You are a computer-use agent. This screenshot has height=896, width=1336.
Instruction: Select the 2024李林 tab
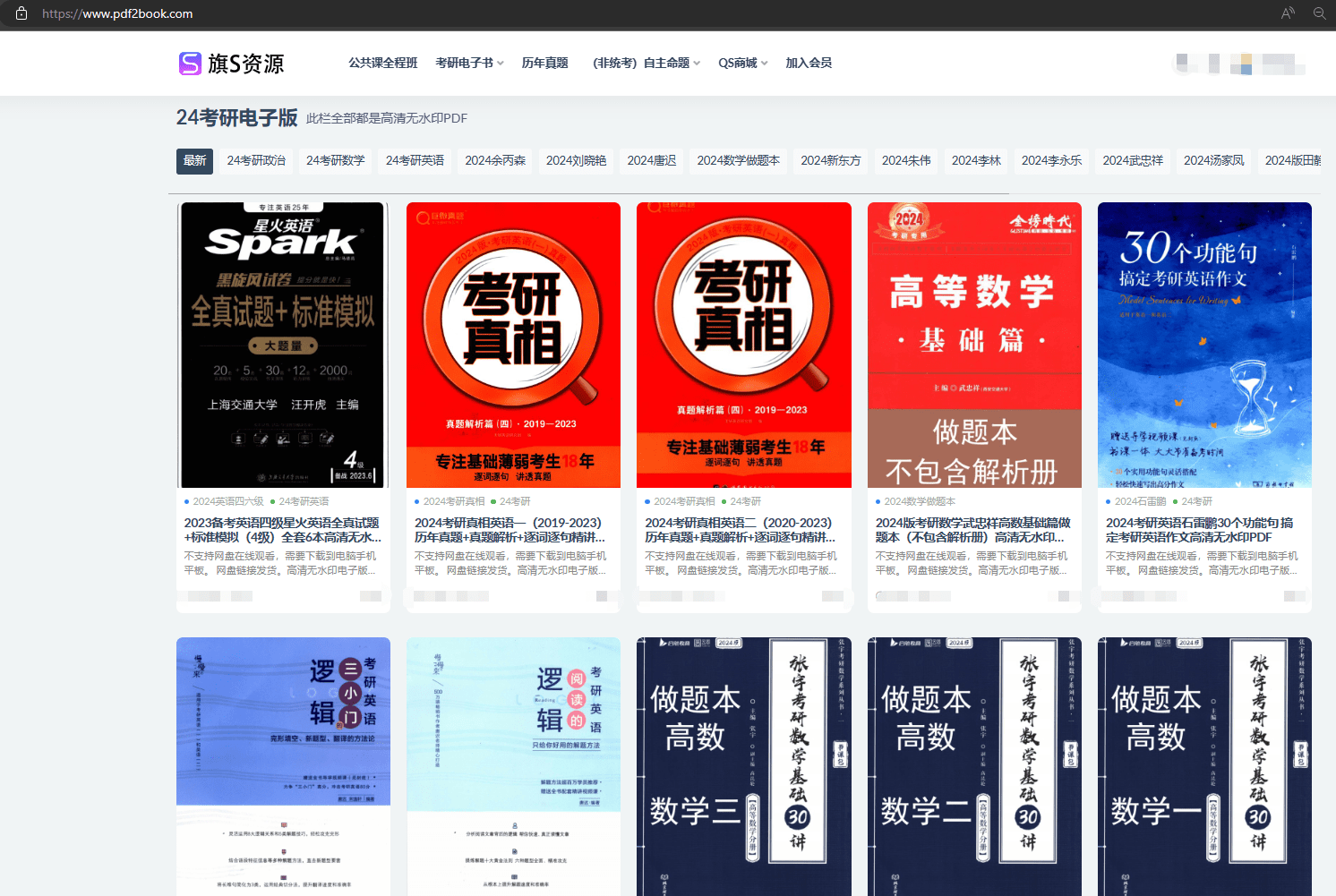tap(976, 161)
